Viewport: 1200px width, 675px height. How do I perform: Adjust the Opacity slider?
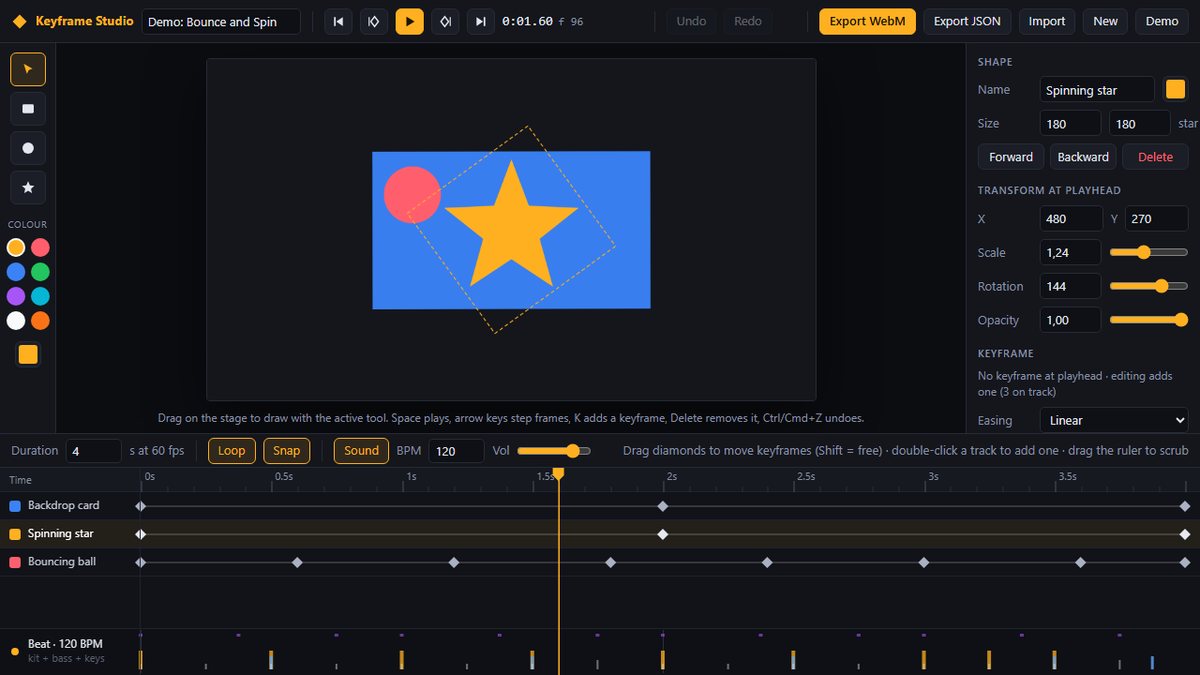(x=1149, y=320)
